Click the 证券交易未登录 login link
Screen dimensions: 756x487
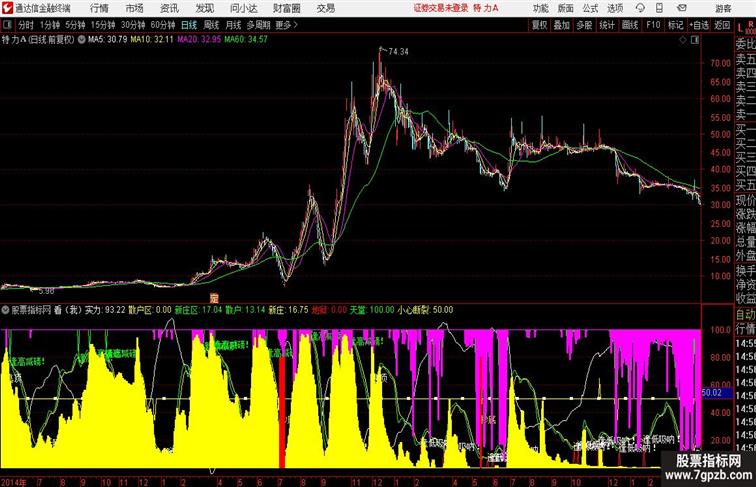441,8
